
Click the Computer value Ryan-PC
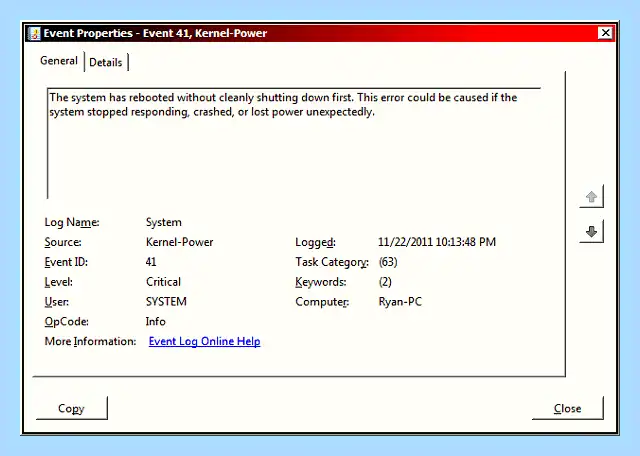400,302
